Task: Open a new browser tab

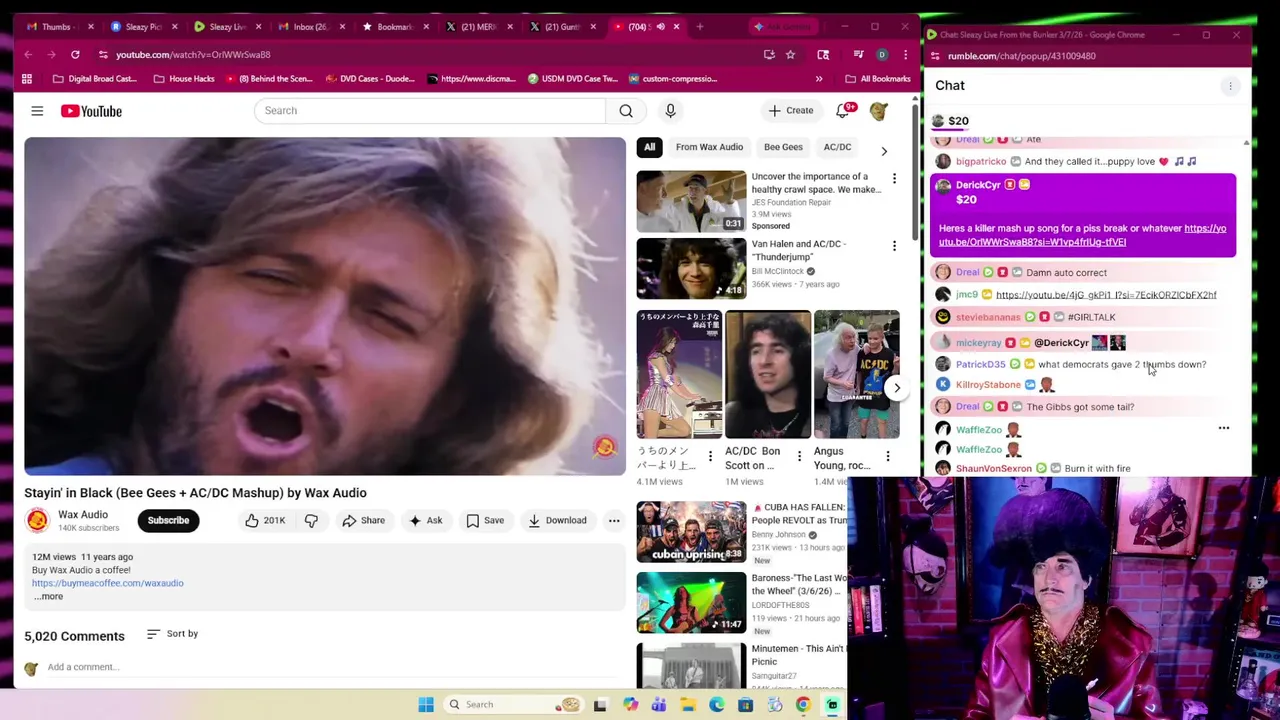Action: click(700, 27)
